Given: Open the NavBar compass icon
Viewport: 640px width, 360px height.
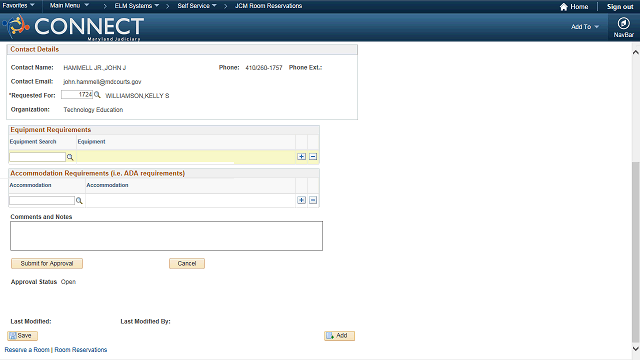Looking at the screenshot, I should pyautogui.click(x=623, y=24).
